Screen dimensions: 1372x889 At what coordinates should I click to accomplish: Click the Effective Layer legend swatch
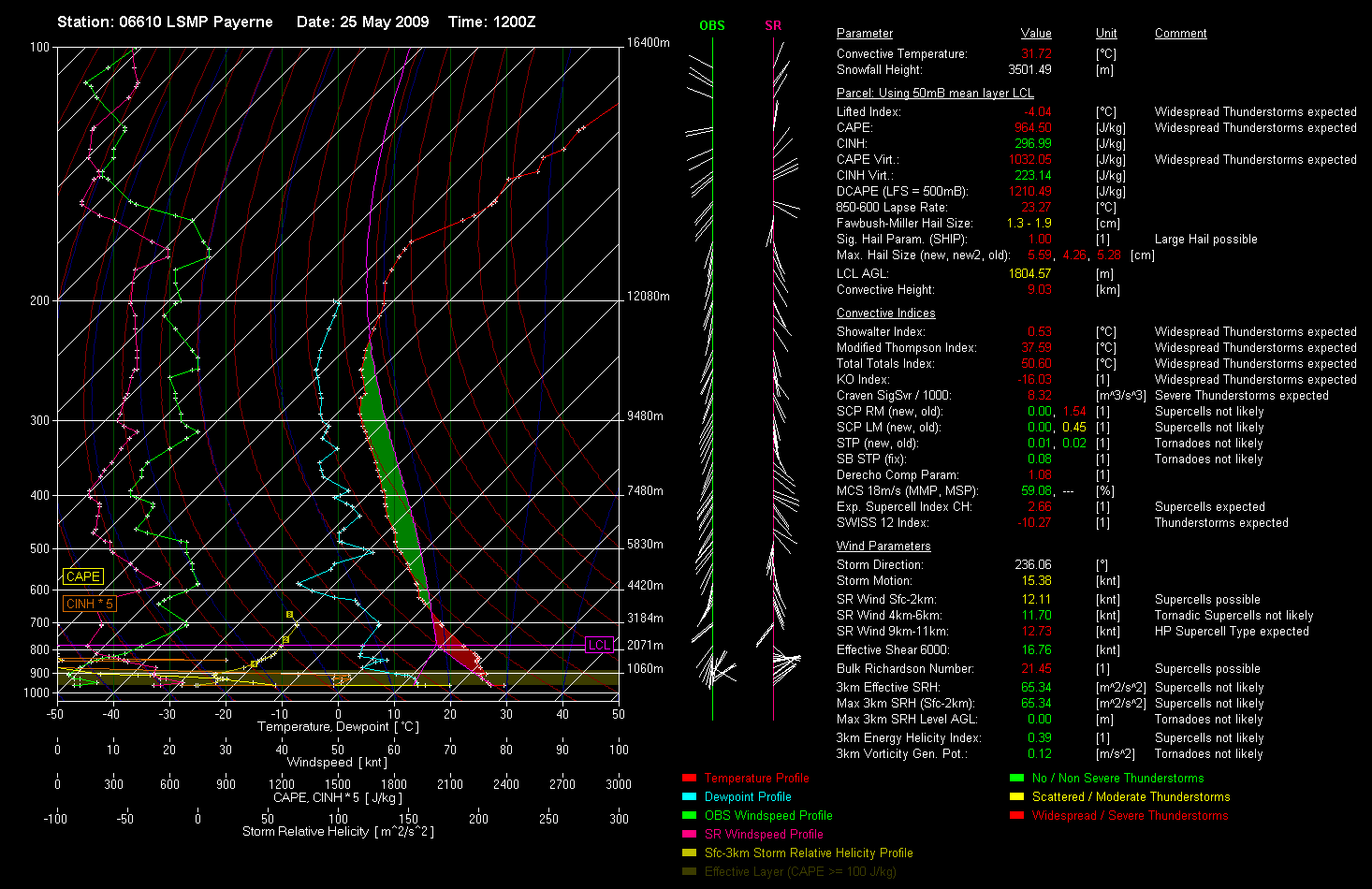[690, 871]
